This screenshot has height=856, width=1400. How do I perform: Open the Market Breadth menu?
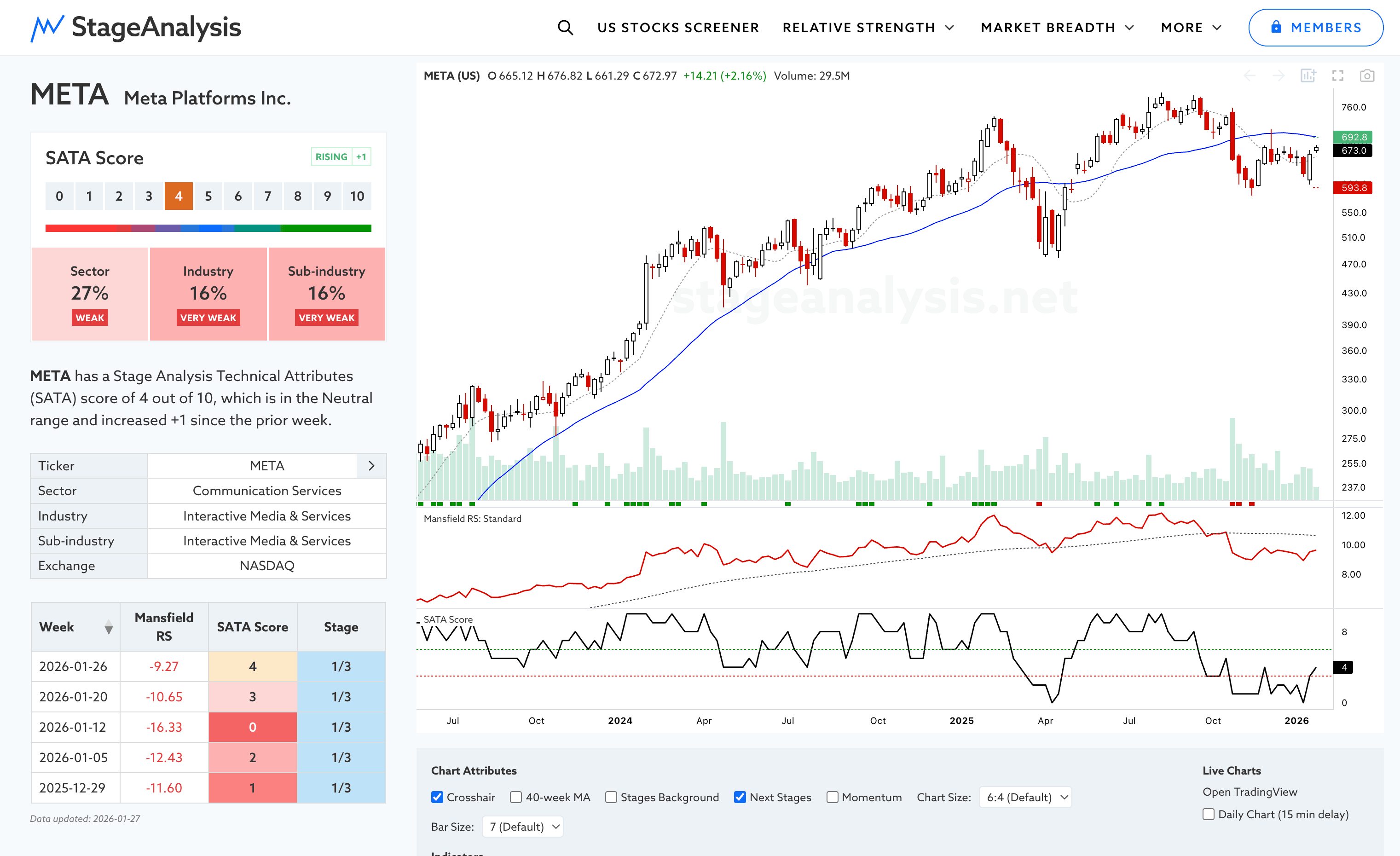[1057, 27]
